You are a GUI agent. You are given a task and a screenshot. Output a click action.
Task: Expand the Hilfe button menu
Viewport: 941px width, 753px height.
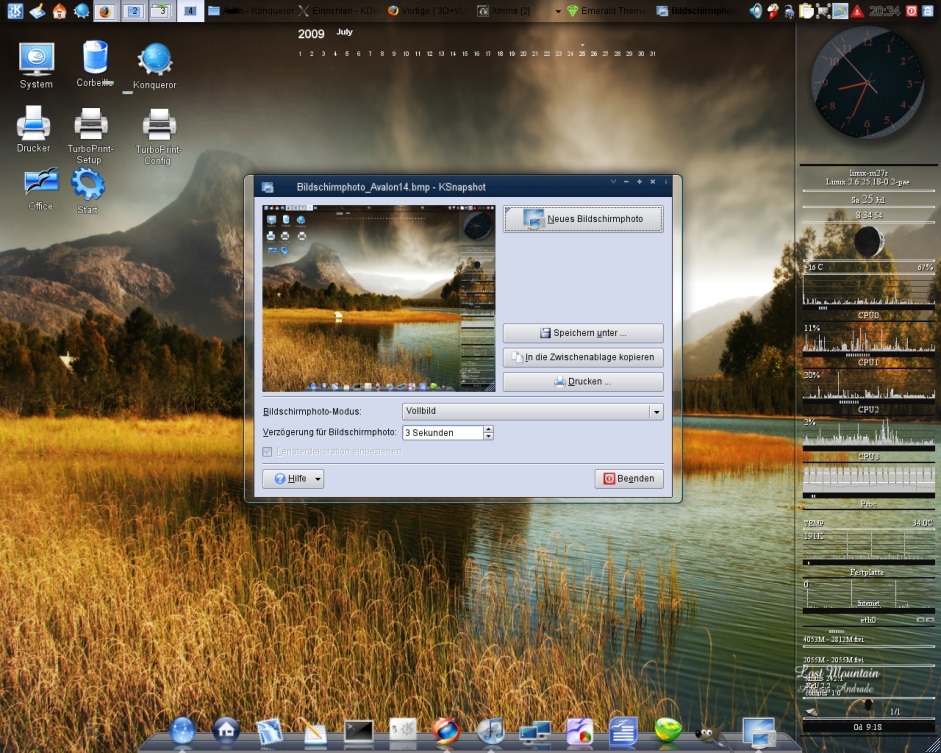click(293, 479)
